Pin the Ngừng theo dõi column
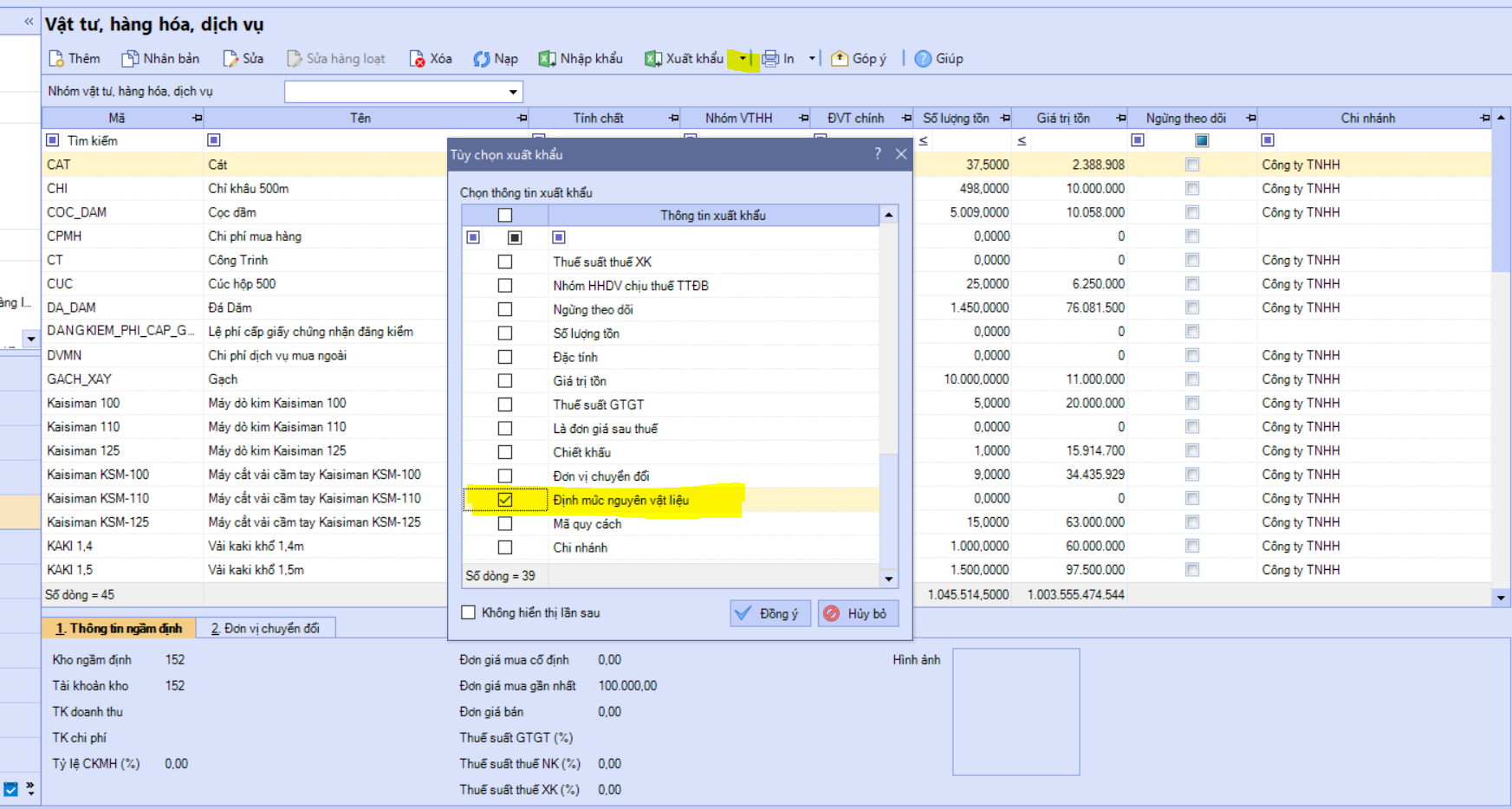Screen dimensions: 1512x809 1251,118
